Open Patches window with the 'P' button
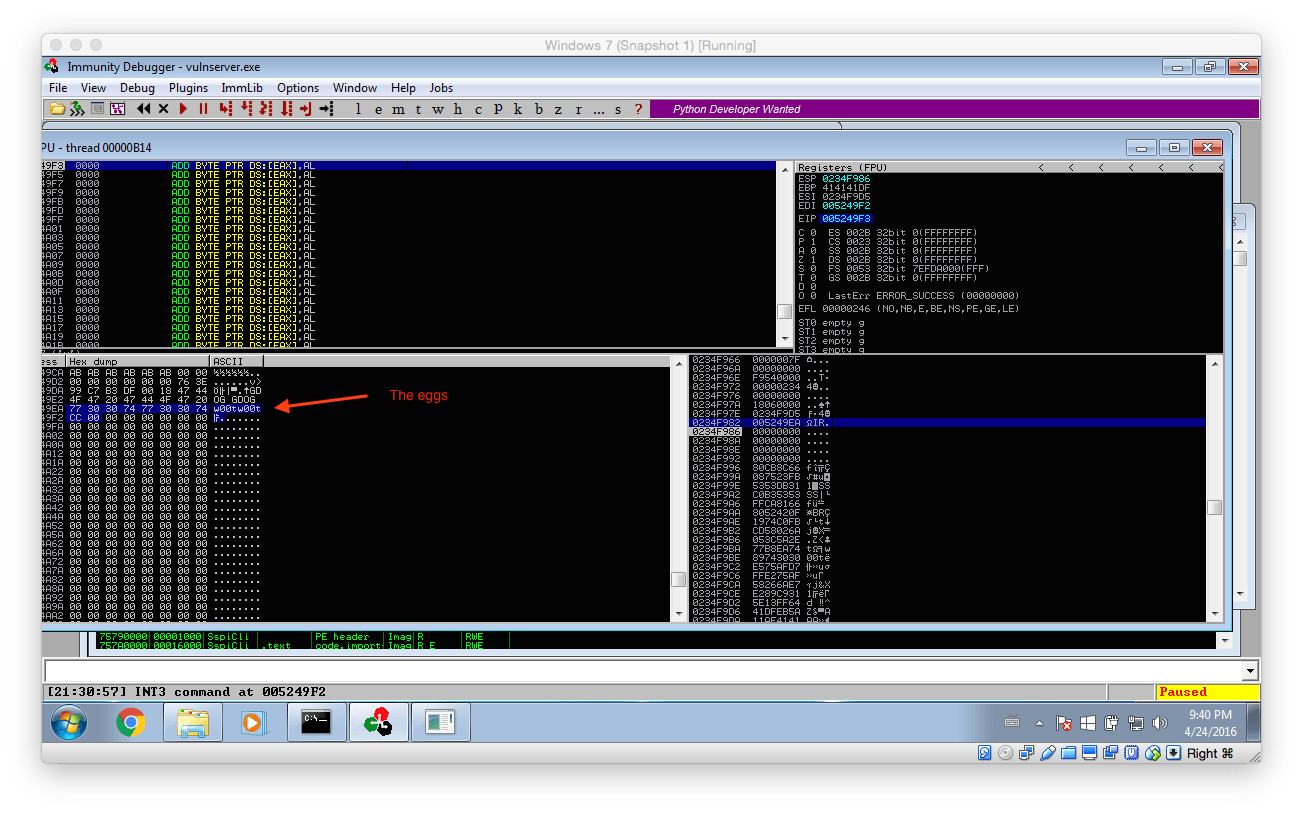This screenshot has width=1303, height=813. click(x=498, y=109)
